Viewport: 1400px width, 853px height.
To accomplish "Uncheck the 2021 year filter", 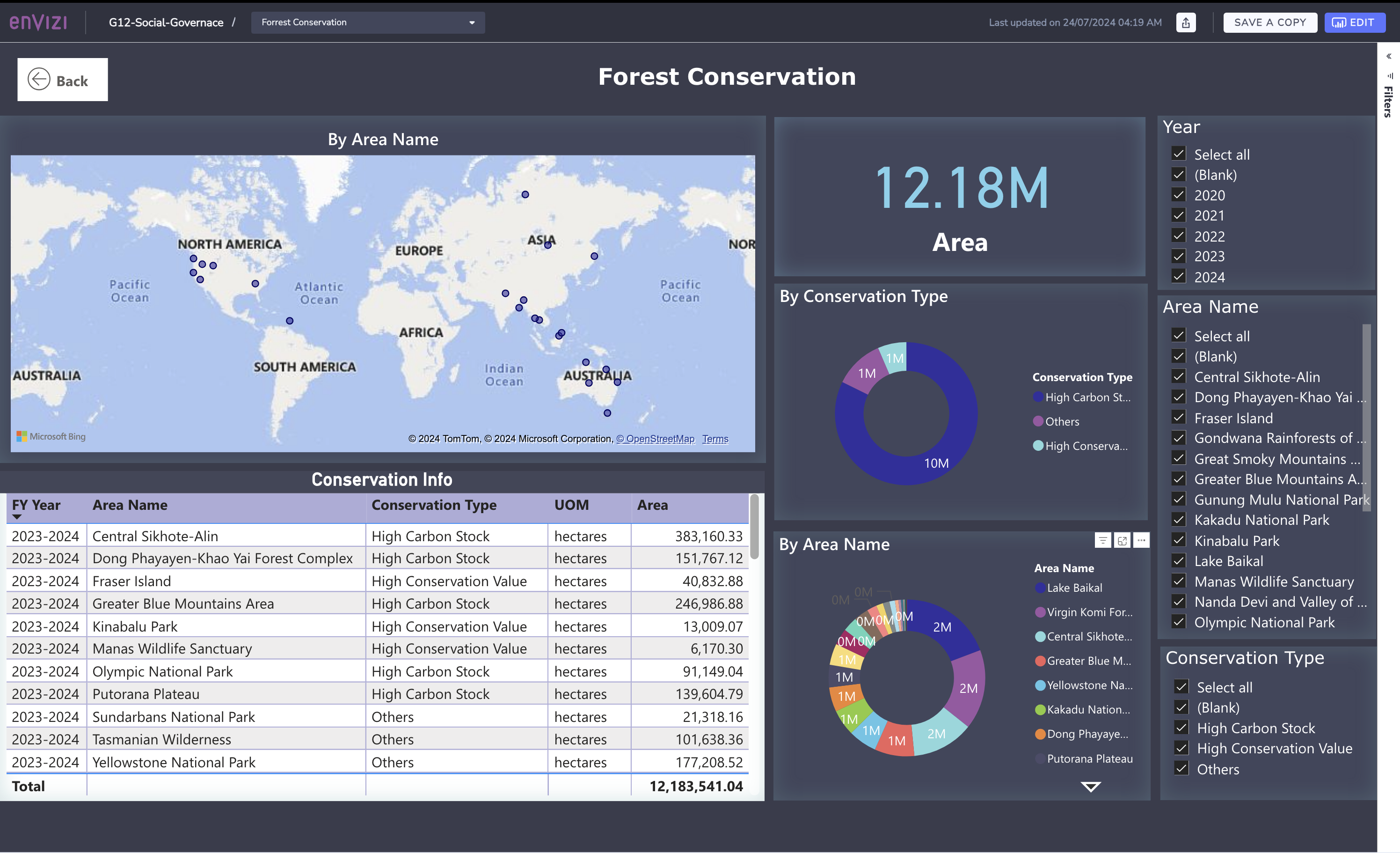I will (x=1178, y=215).
